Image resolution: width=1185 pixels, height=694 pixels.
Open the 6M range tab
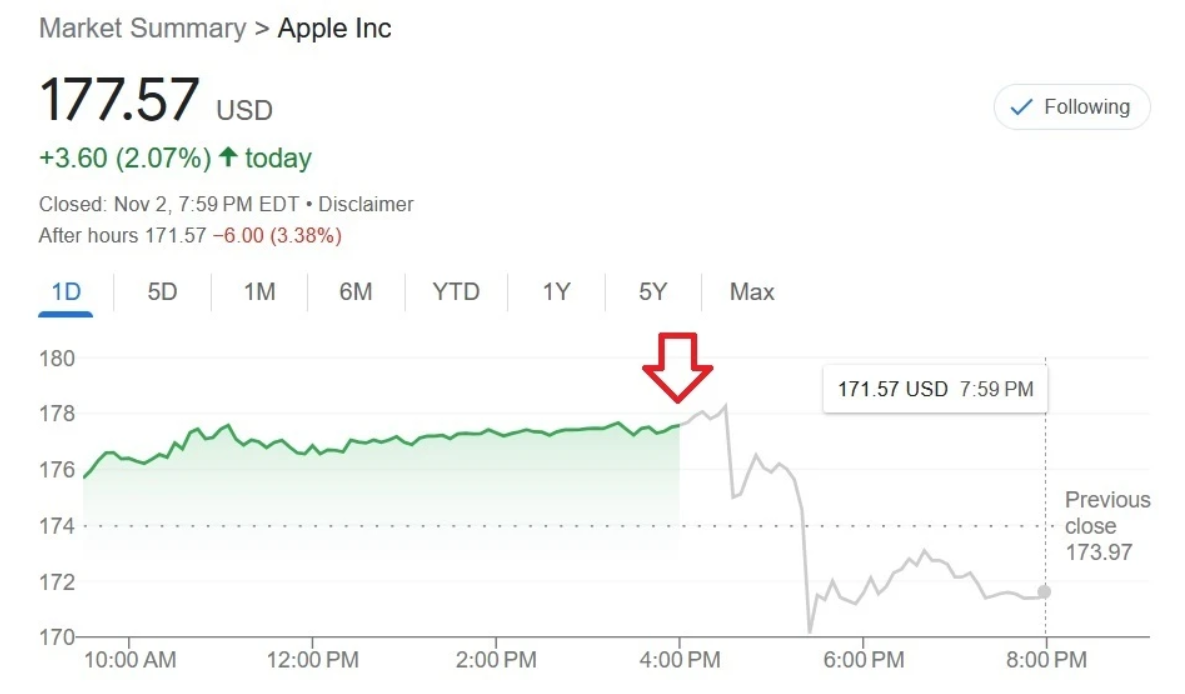coord(356,292)
